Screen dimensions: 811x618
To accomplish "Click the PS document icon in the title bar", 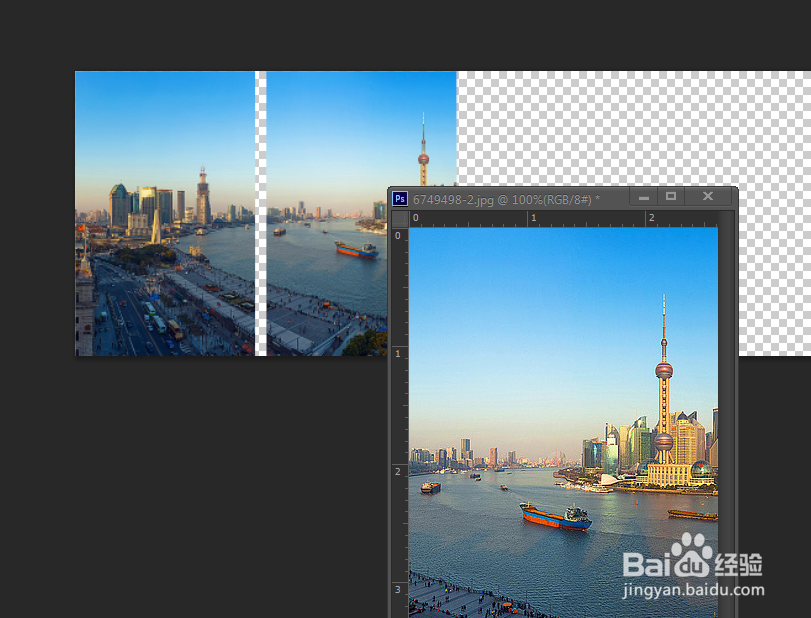I will pyautogui.click(x=400, y=197).
